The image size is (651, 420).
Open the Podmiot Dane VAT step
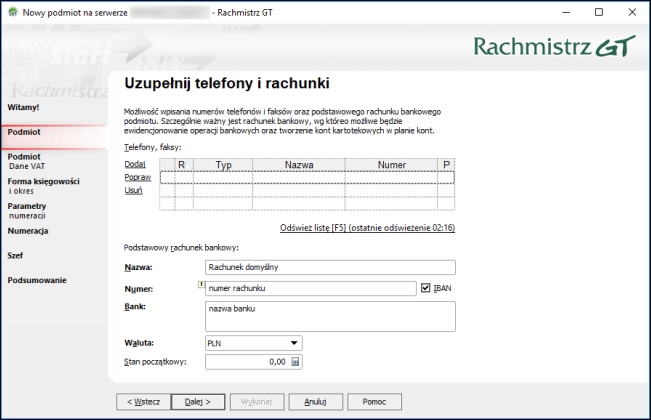point(26,161)
